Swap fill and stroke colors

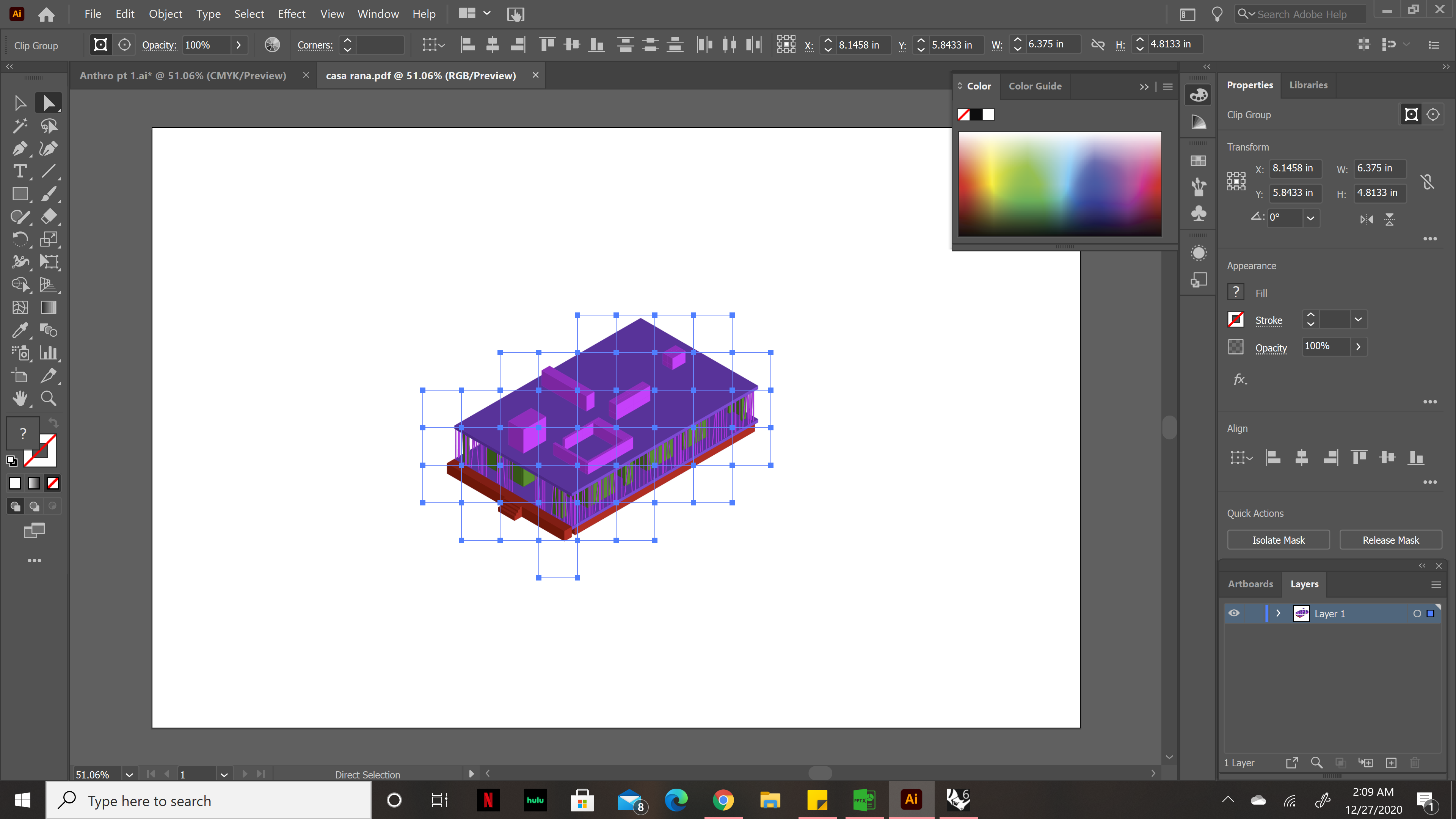(x=53, y=423)
